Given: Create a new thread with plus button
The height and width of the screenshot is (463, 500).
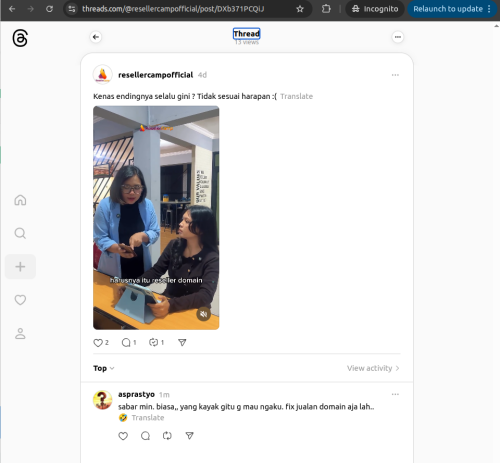Looking at the screenshot, I should (x=20, y=267).
